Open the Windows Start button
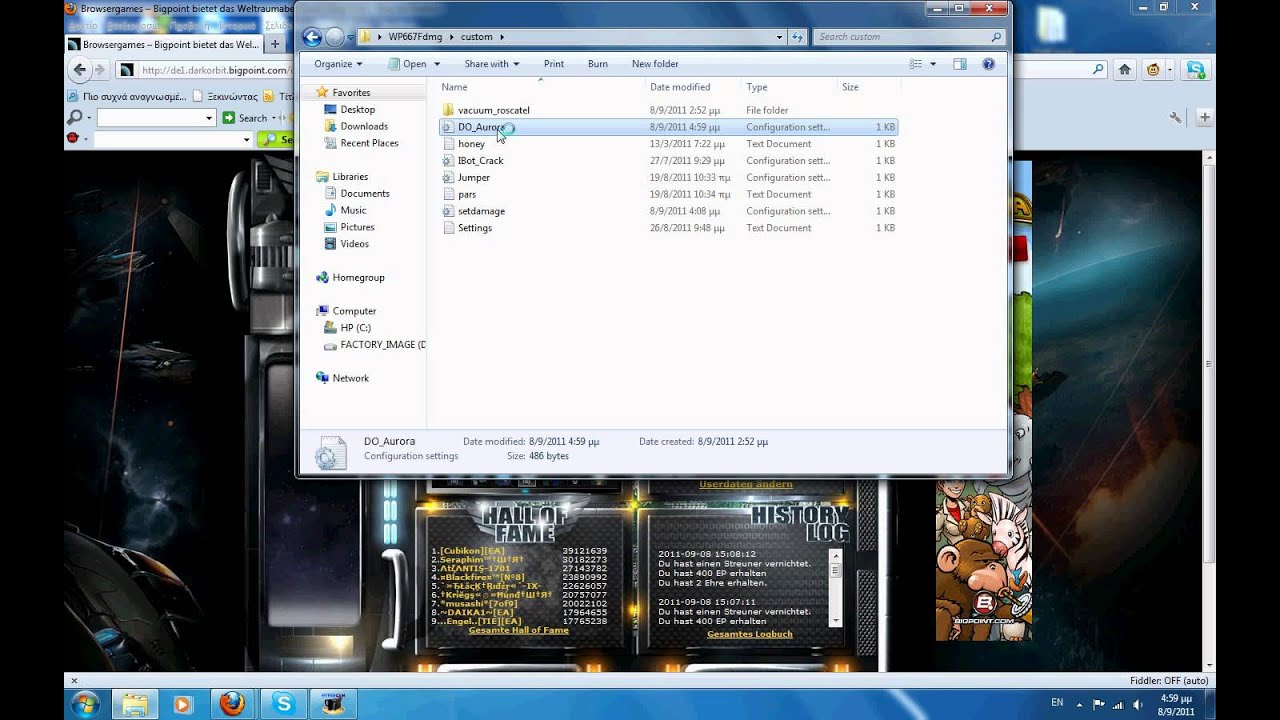 (84, 703)
